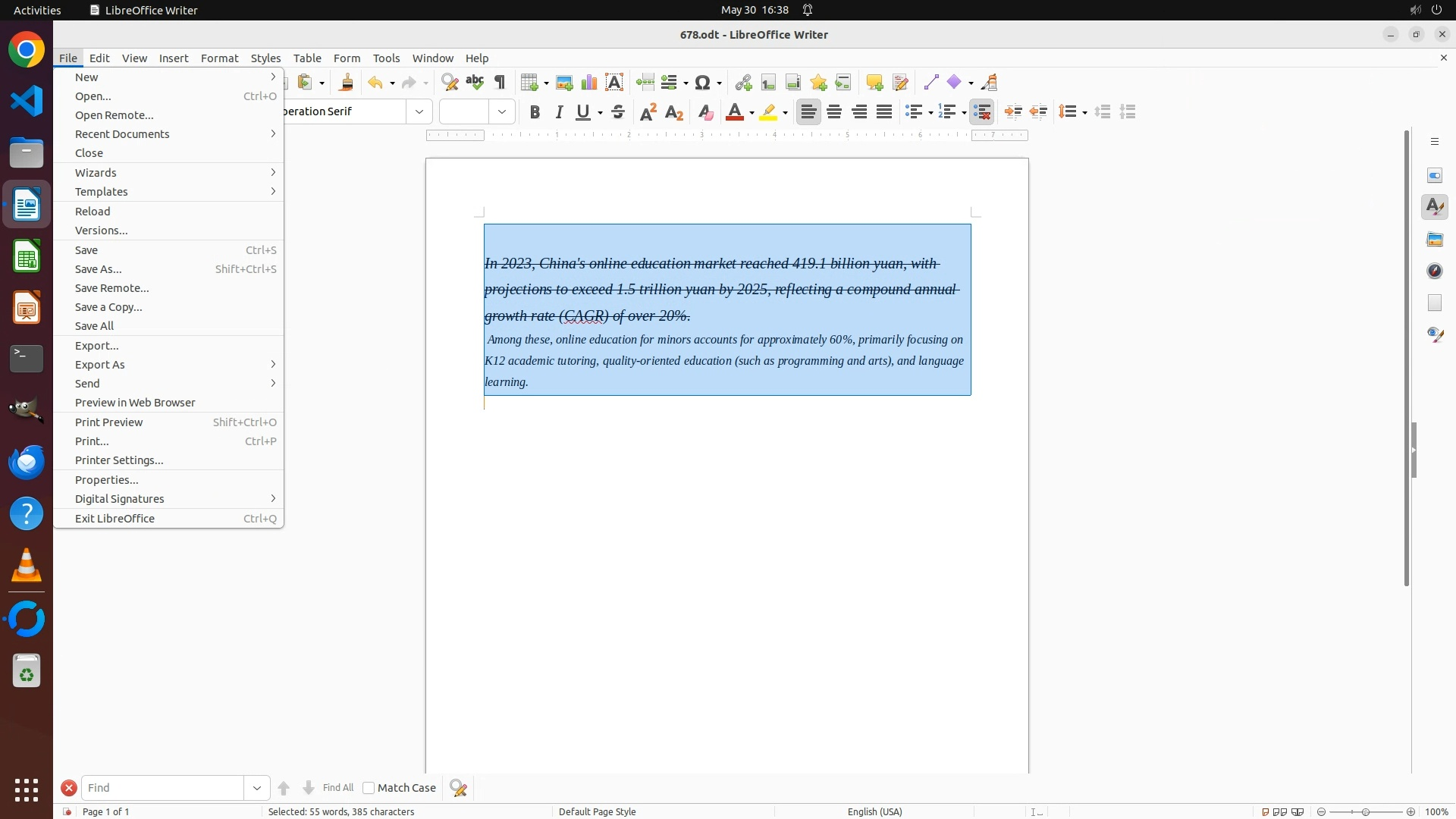This screenshot has width=1456, height=819.
Task: Click the Superscript formatting icon
Action: point(648,112)
